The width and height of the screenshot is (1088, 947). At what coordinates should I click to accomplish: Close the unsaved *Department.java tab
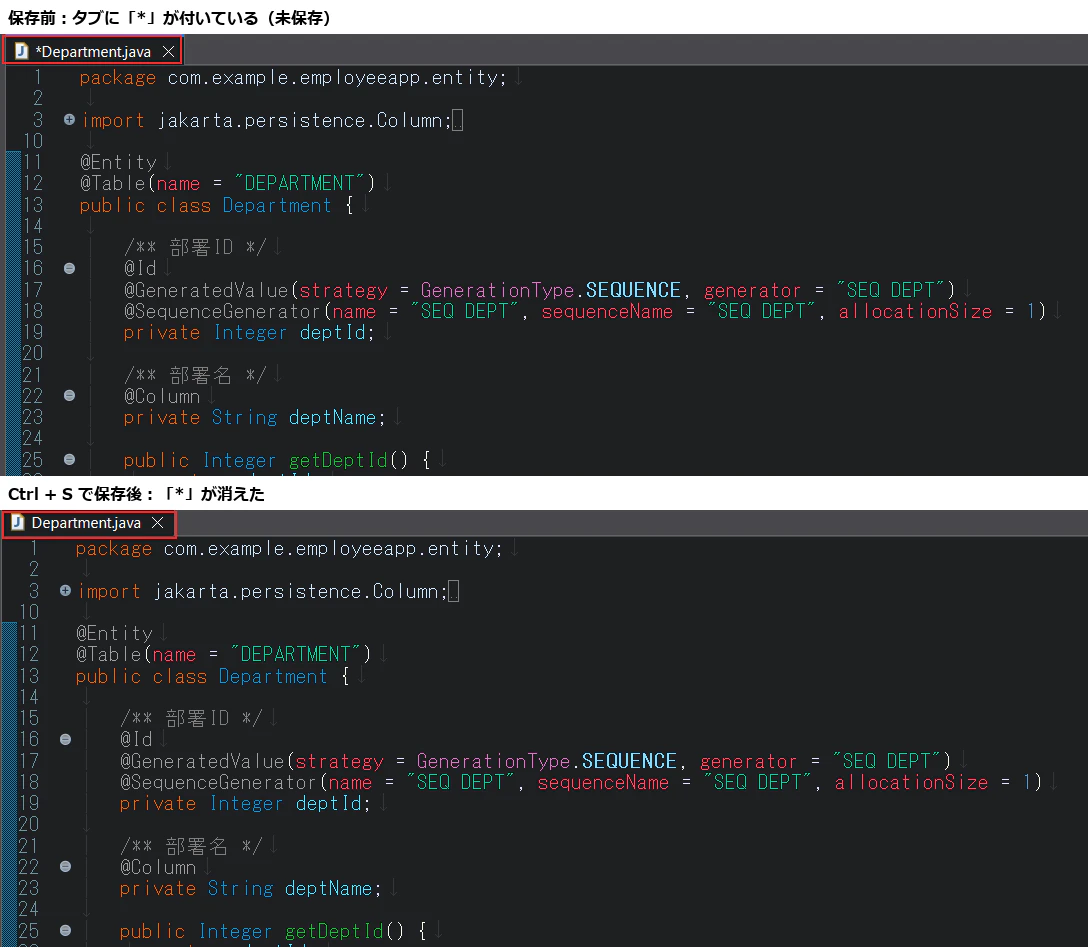click(168, 51)
